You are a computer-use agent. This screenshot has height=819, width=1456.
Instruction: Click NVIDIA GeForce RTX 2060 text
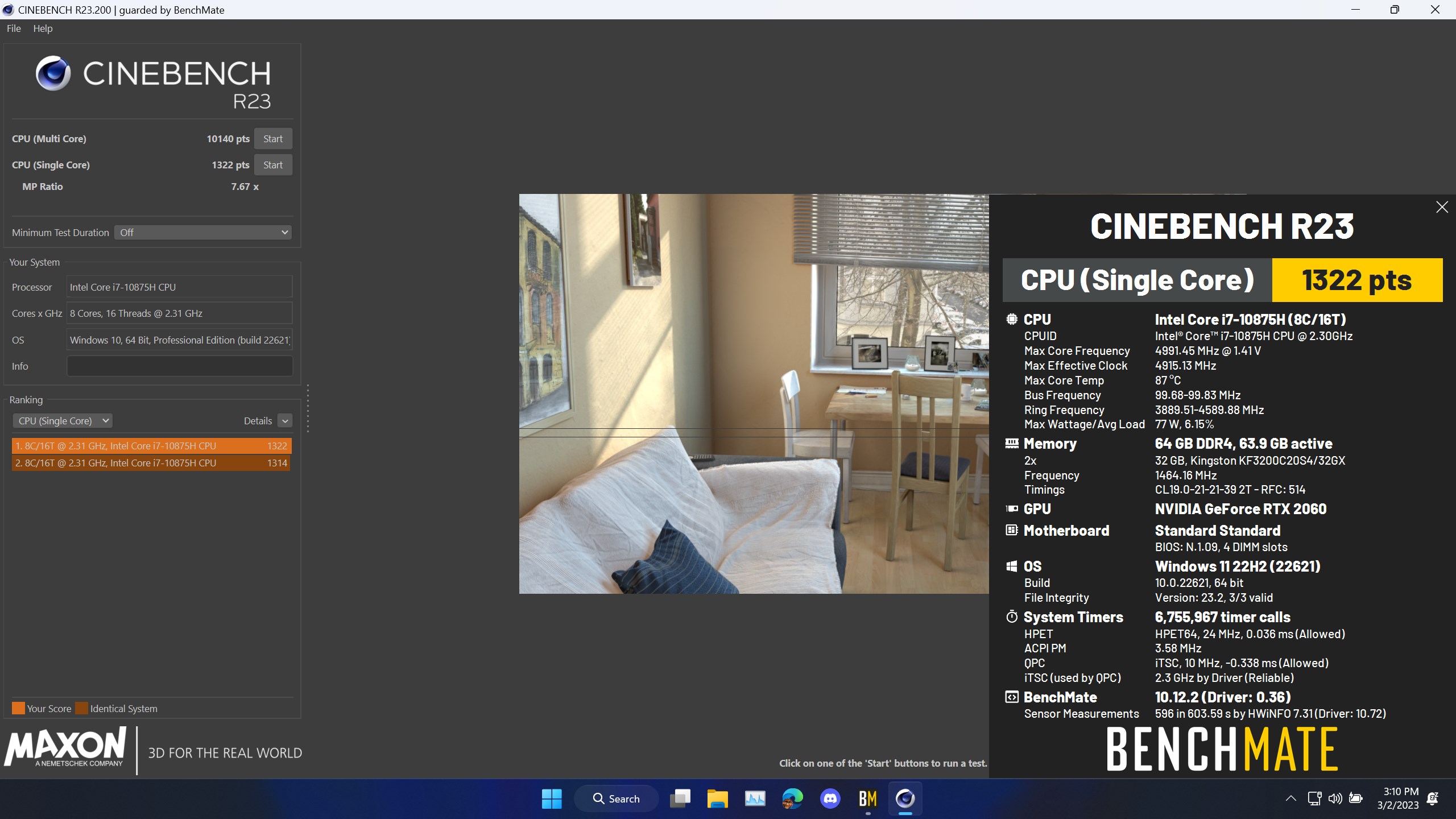(1240, 509)
